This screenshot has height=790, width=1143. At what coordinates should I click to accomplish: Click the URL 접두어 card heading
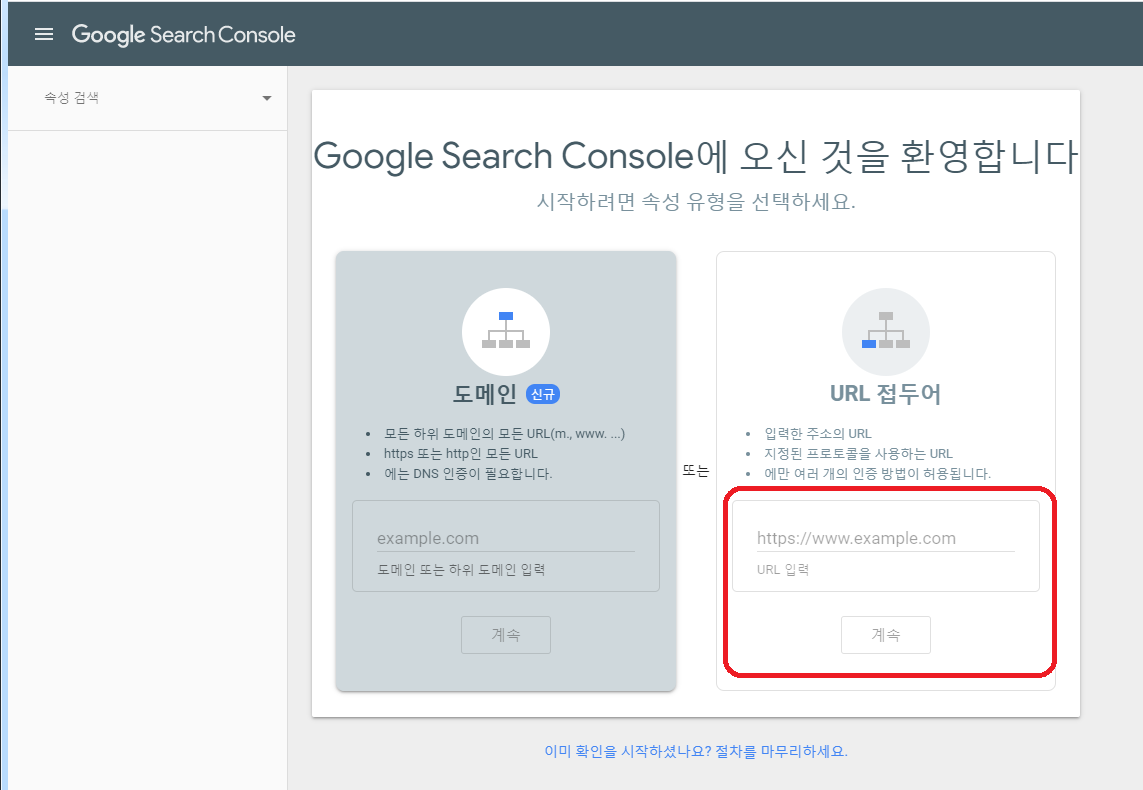coord(886,394)
